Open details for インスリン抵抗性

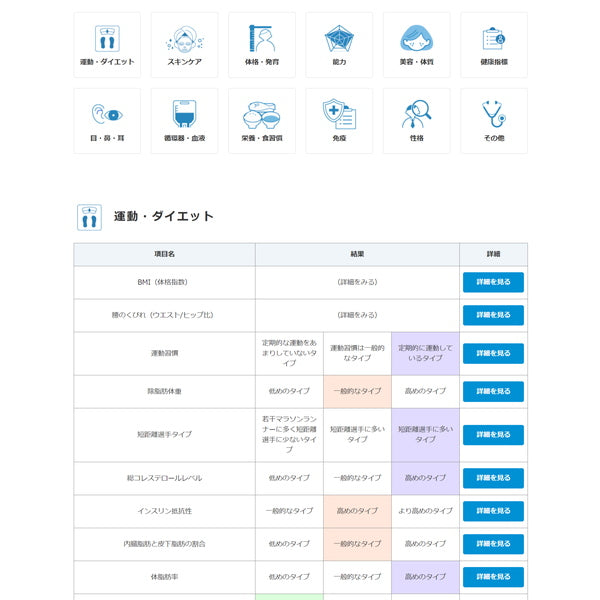click(493, 511)
